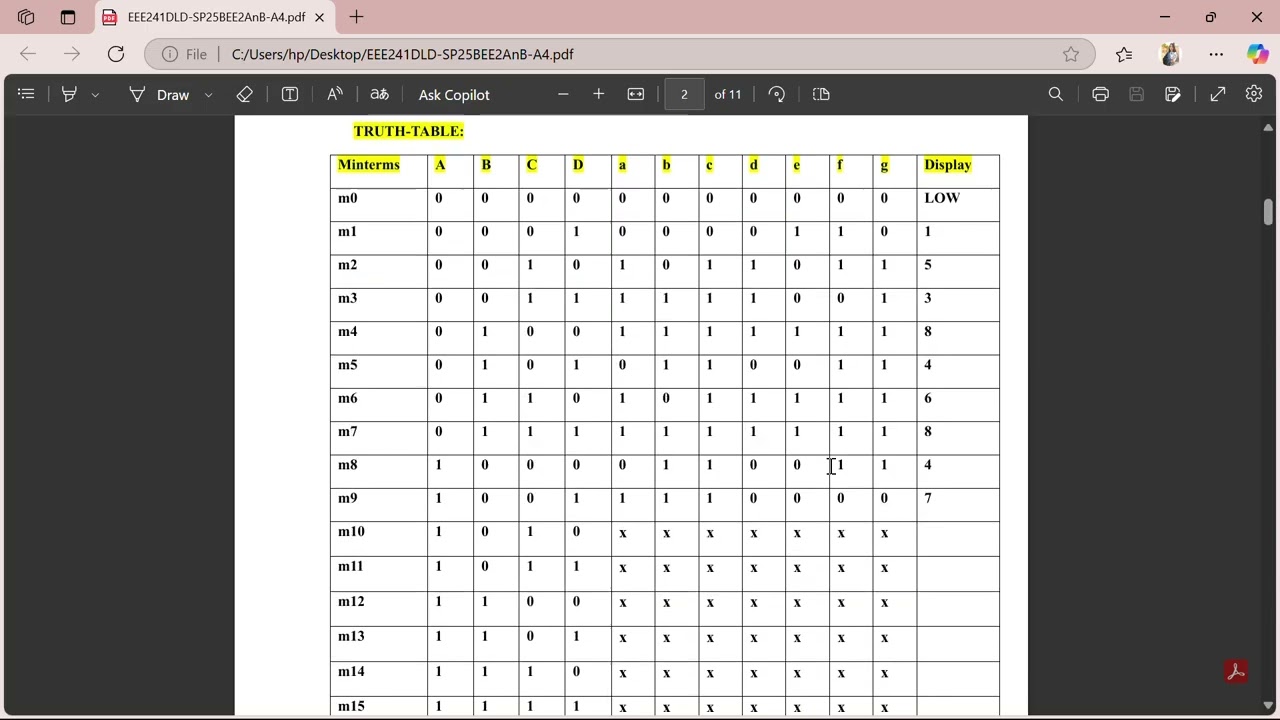The image size is (1280, 720).
Task: Expand the Highlight color dropdown
Action: [x=95, y=95]
